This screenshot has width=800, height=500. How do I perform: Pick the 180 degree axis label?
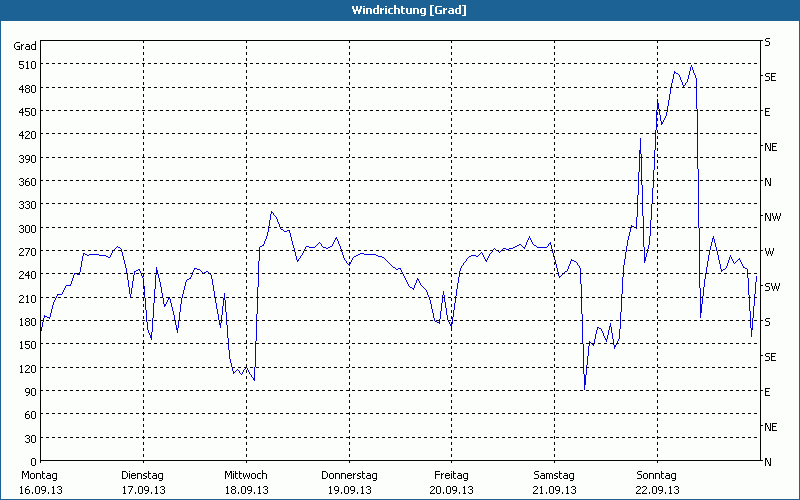28,322
